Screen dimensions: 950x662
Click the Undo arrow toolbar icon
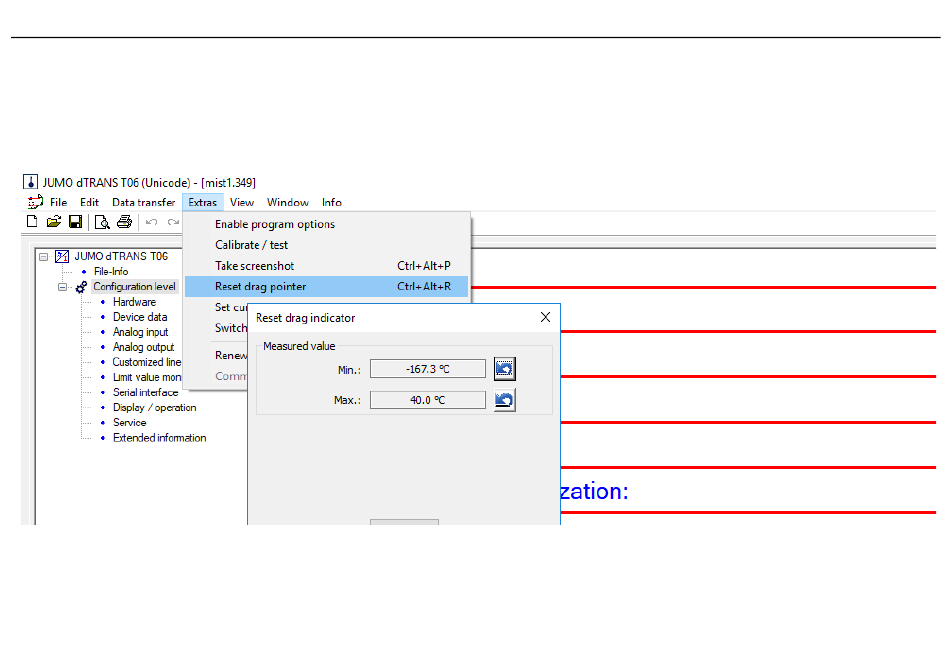click(151, 222)
